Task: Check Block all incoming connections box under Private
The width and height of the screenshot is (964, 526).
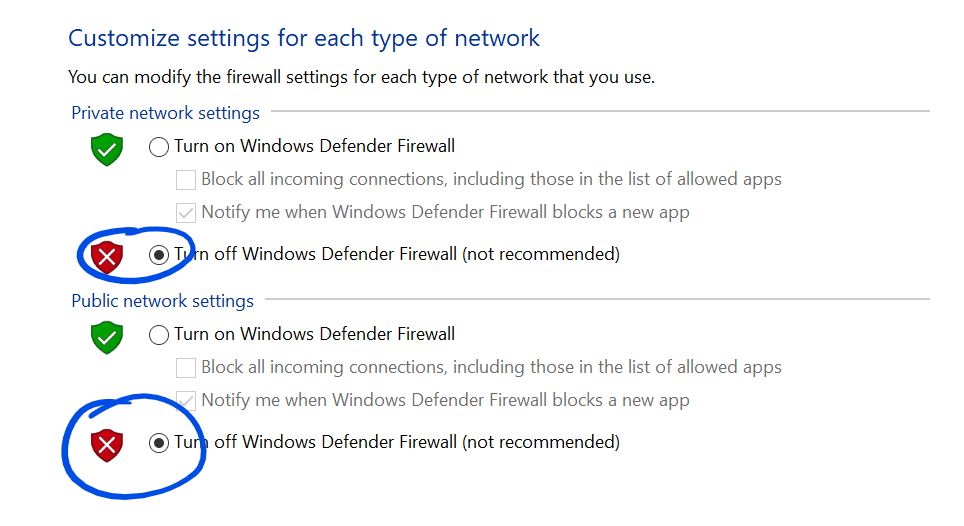Action: (x=186, y=180)
